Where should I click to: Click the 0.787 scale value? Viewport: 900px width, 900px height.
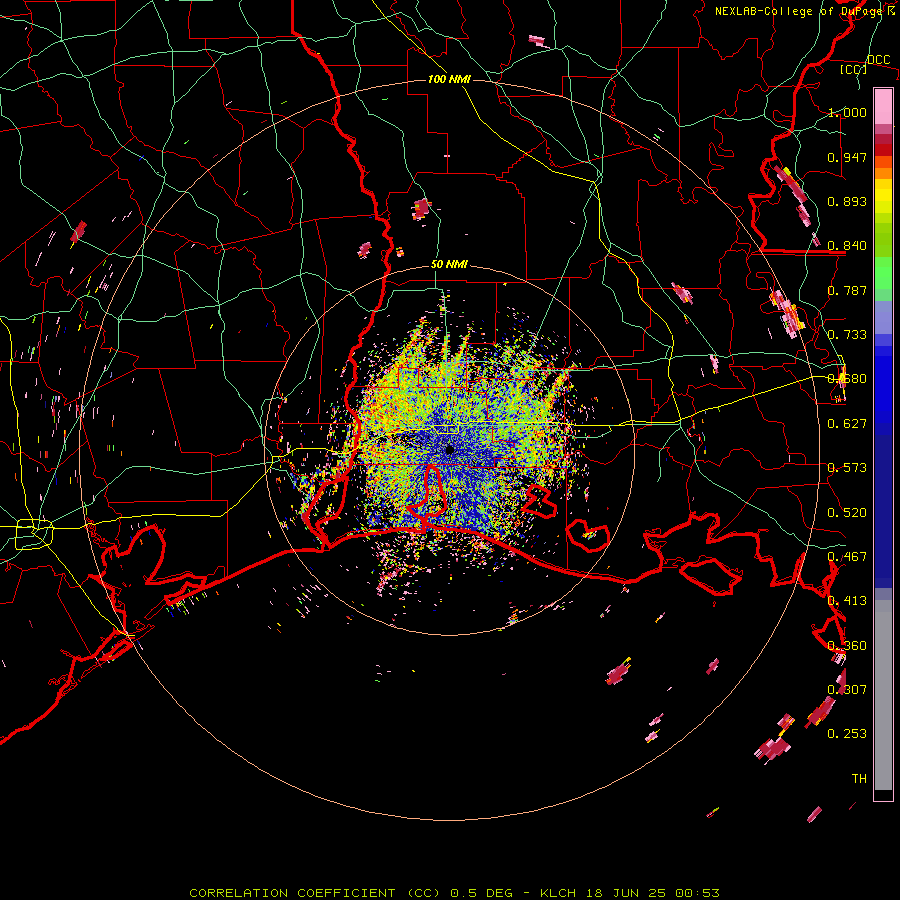point(847,290)
